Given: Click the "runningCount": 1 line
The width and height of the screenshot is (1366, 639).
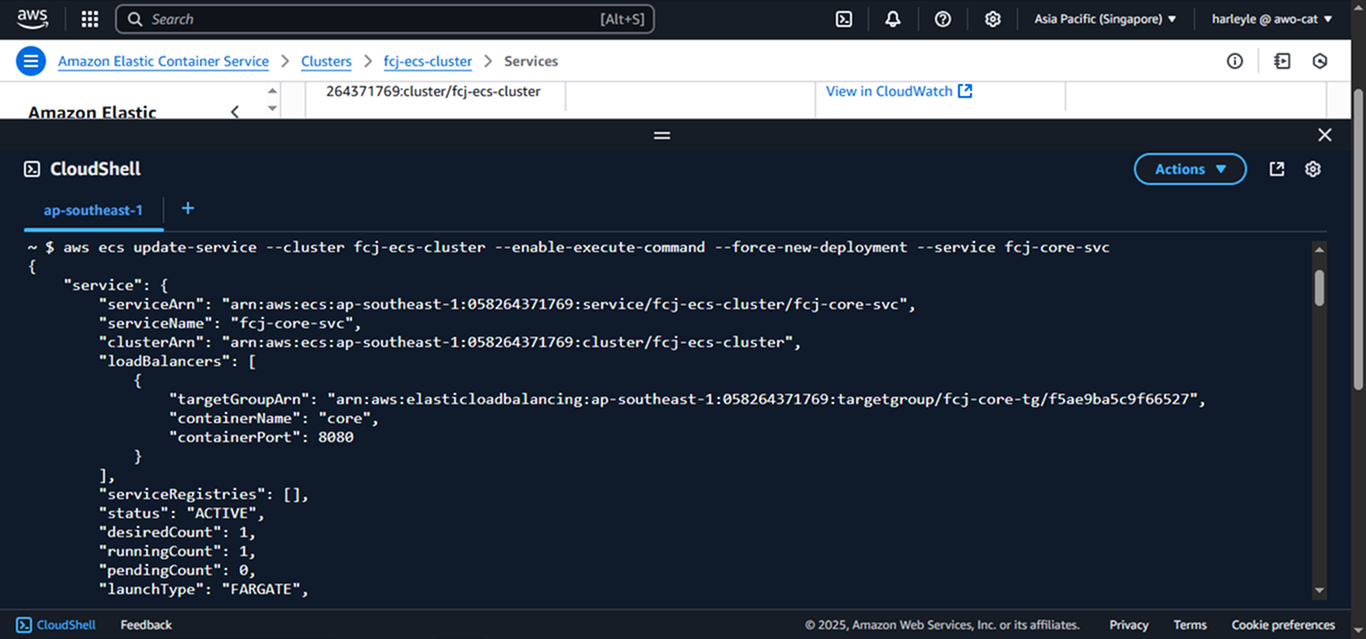Looking at the screenshot, I should [177, 551].
